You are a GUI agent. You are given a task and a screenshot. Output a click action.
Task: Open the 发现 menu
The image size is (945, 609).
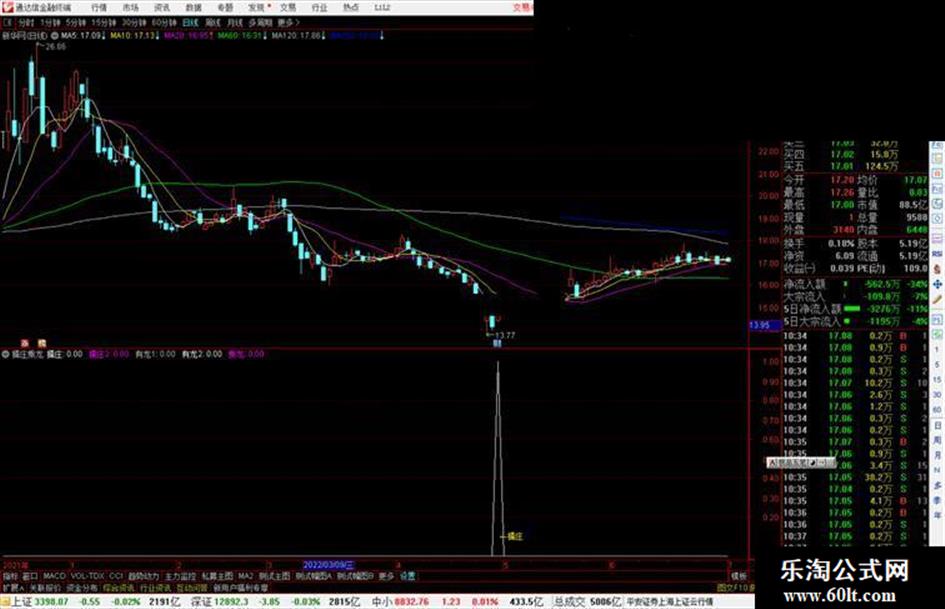tap(257, 8)
